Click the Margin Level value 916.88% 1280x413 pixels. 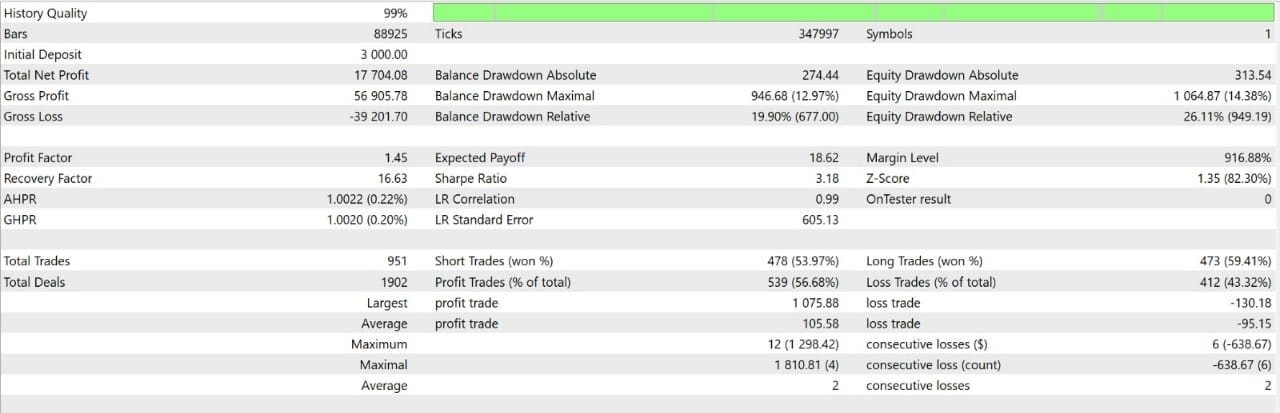coord(1241,158)
